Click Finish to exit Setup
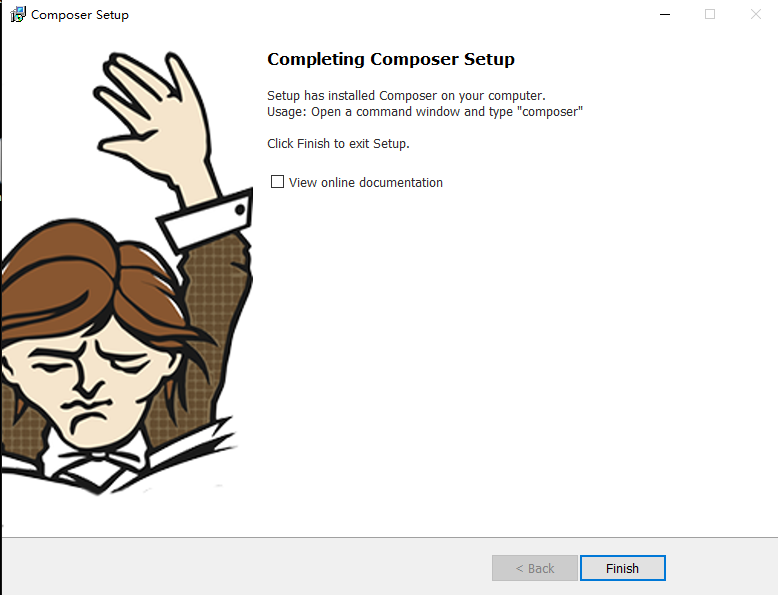The width and height of the screenshot is (778, 595). click(x=623, y=568)
